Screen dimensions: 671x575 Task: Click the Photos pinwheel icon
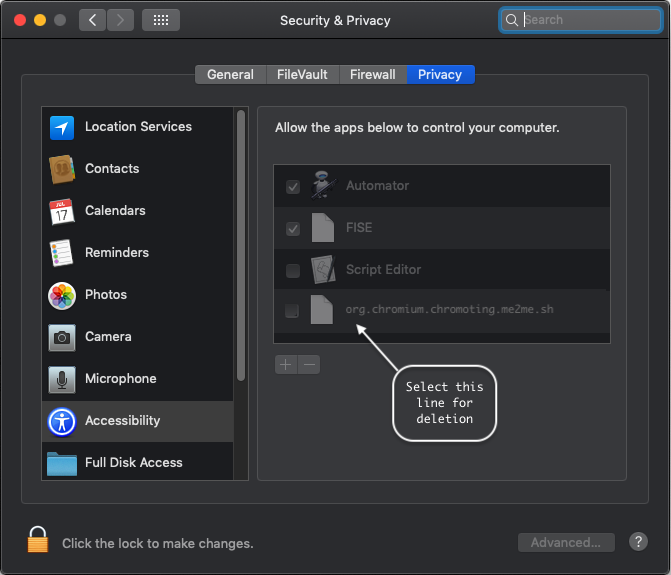pos(62,295)
